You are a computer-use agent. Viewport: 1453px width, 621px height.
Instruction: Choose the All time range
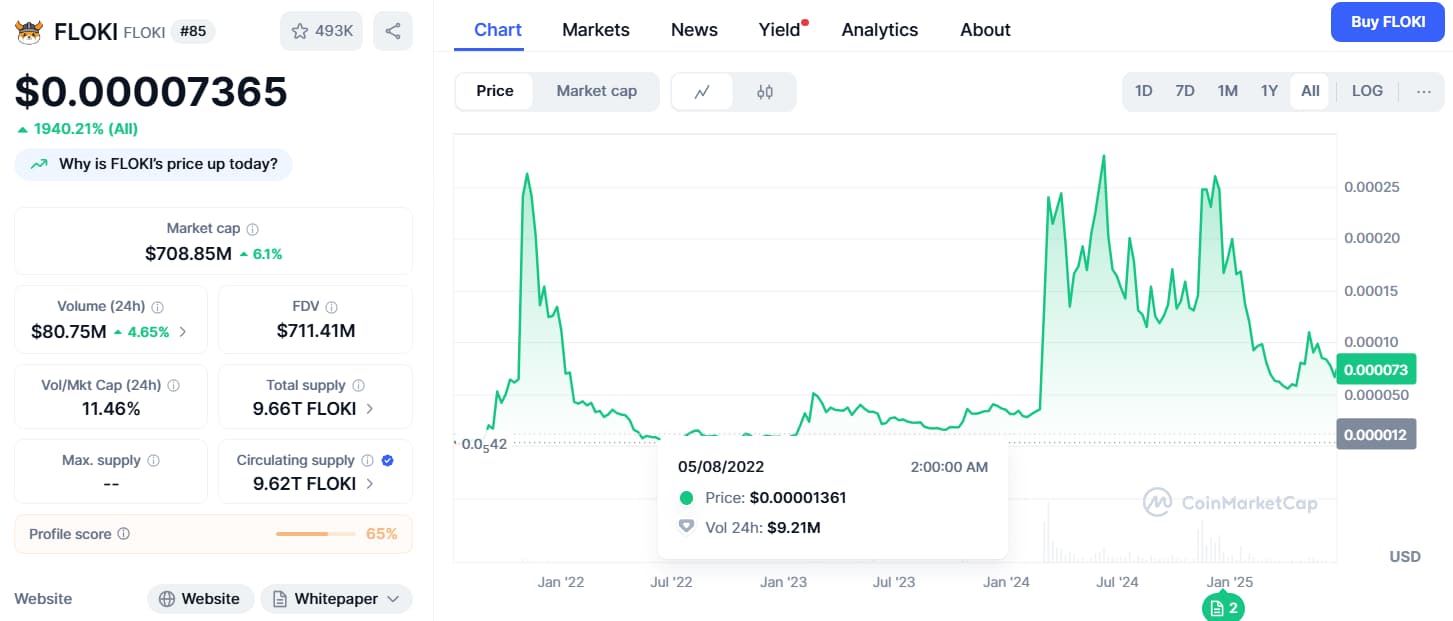[x=1310, y=91]
